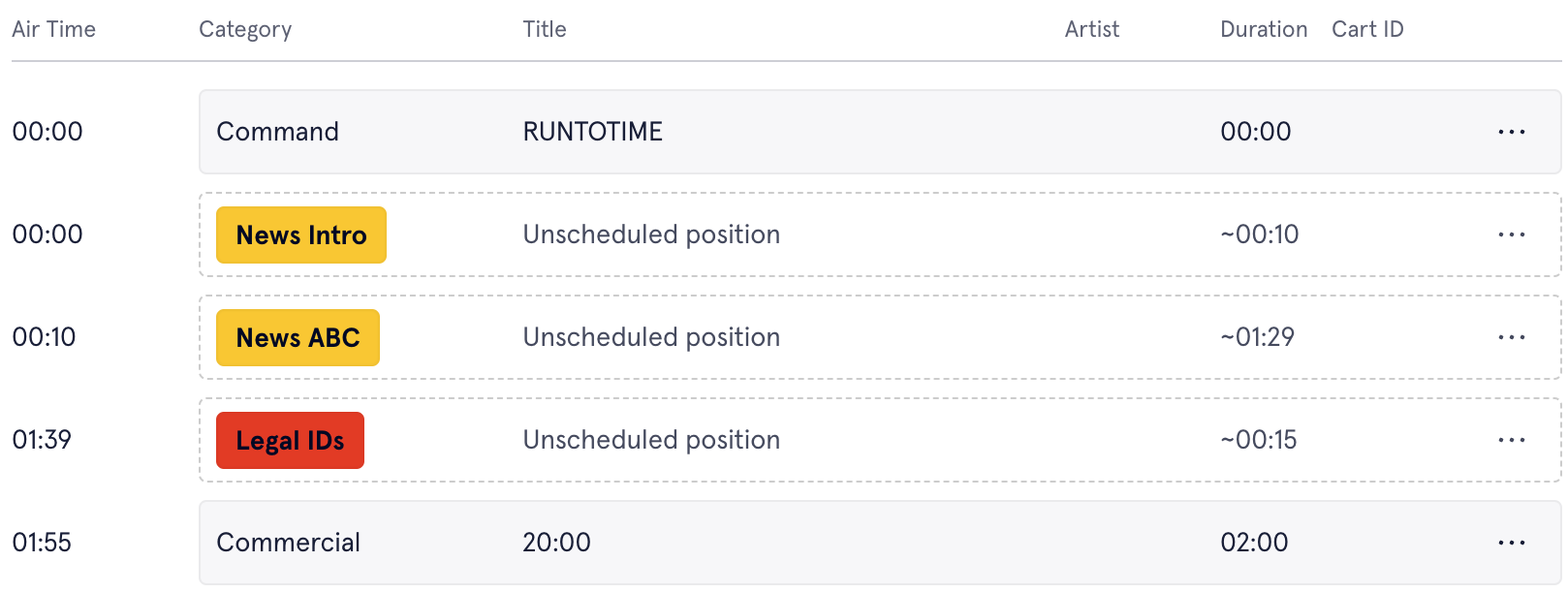Click the red Legal IDs tag
1568x593 pixels.
click(290, 440)
